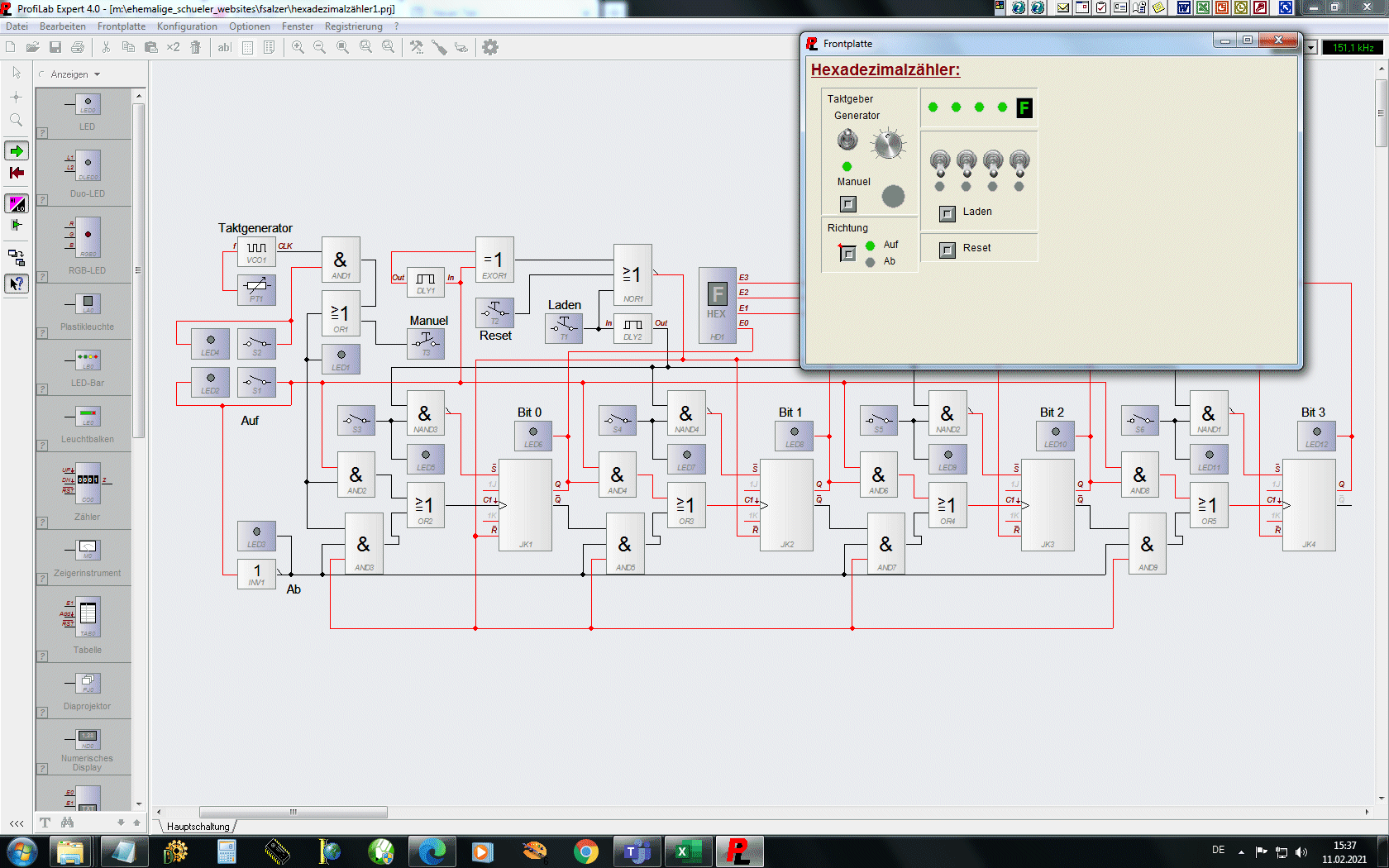Viewport: 1389px width, 868px height.
Task: Toggle the Richtung direction switch
Action: point(847,254)
